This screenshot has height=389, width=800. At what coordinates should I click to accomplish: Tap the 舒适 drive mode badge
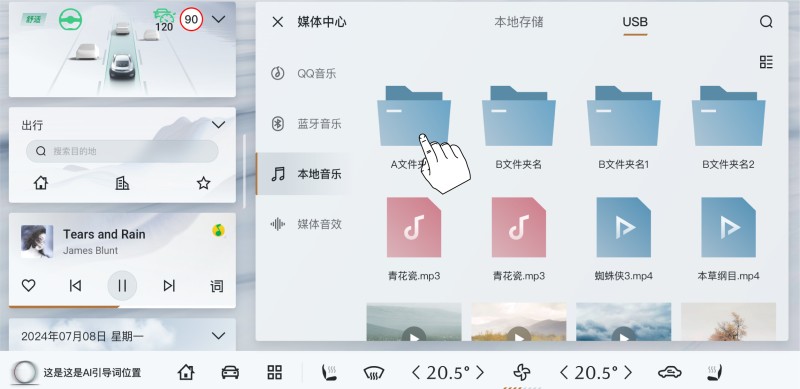point(34,19)
